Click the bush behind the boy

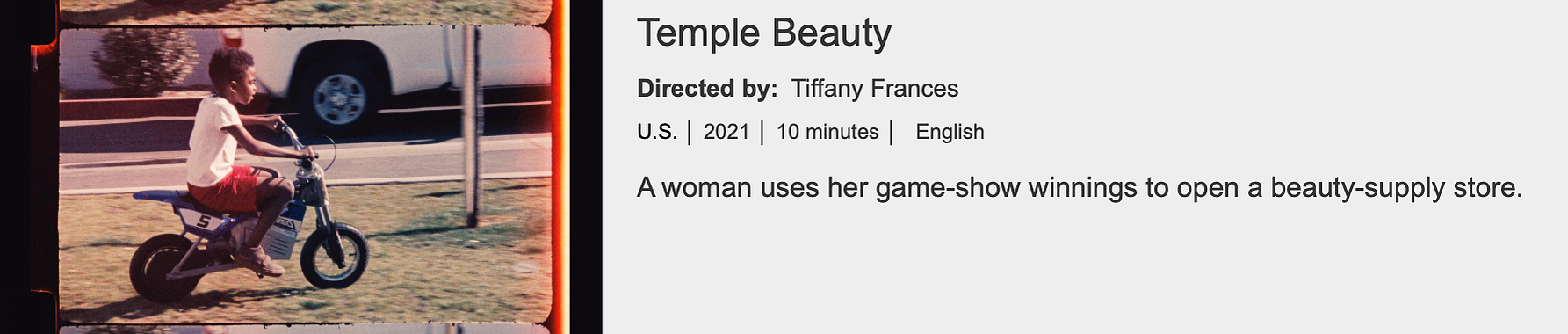[x=145, y=60]
